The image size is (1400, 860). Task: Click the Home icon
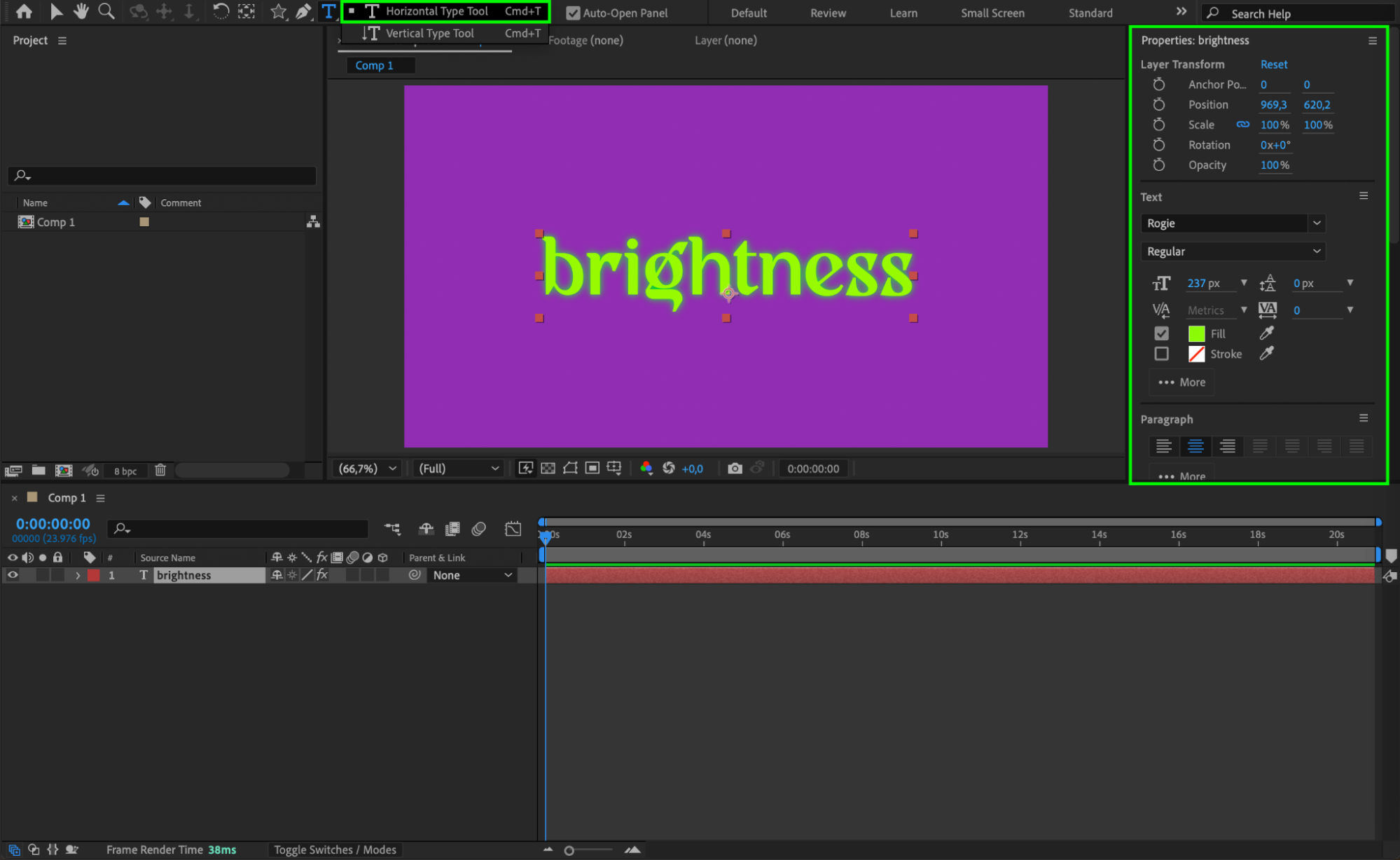pos(24,11)
